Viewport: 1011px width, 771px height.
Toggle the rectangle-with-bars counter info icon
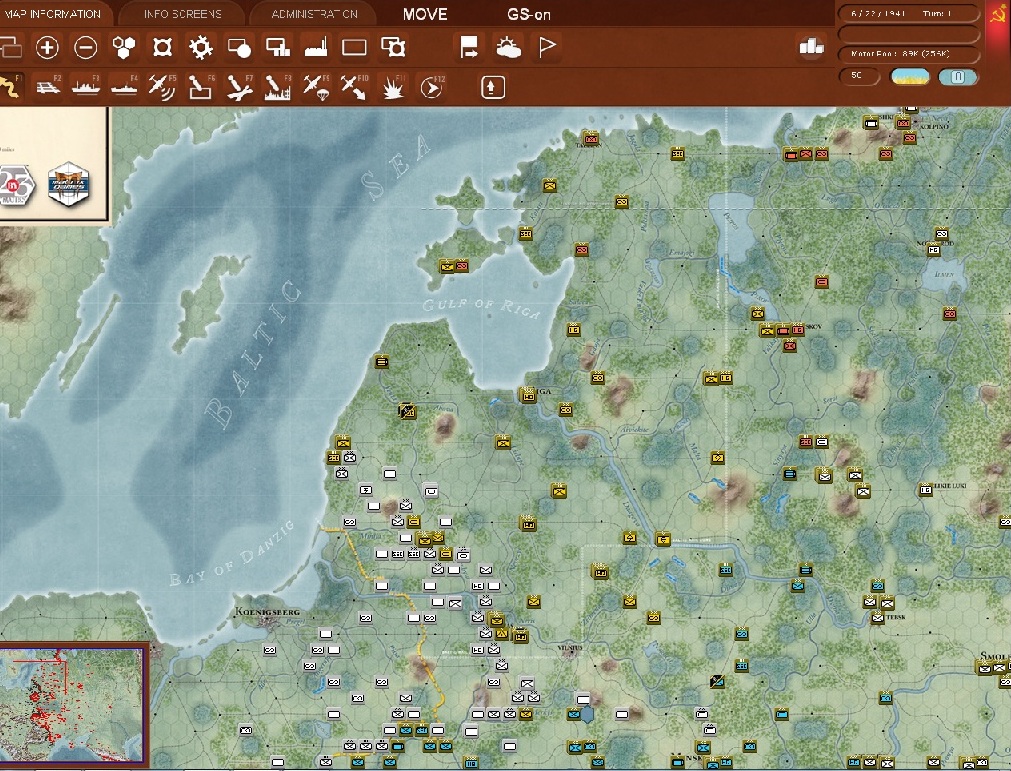[x=278, y=48]
